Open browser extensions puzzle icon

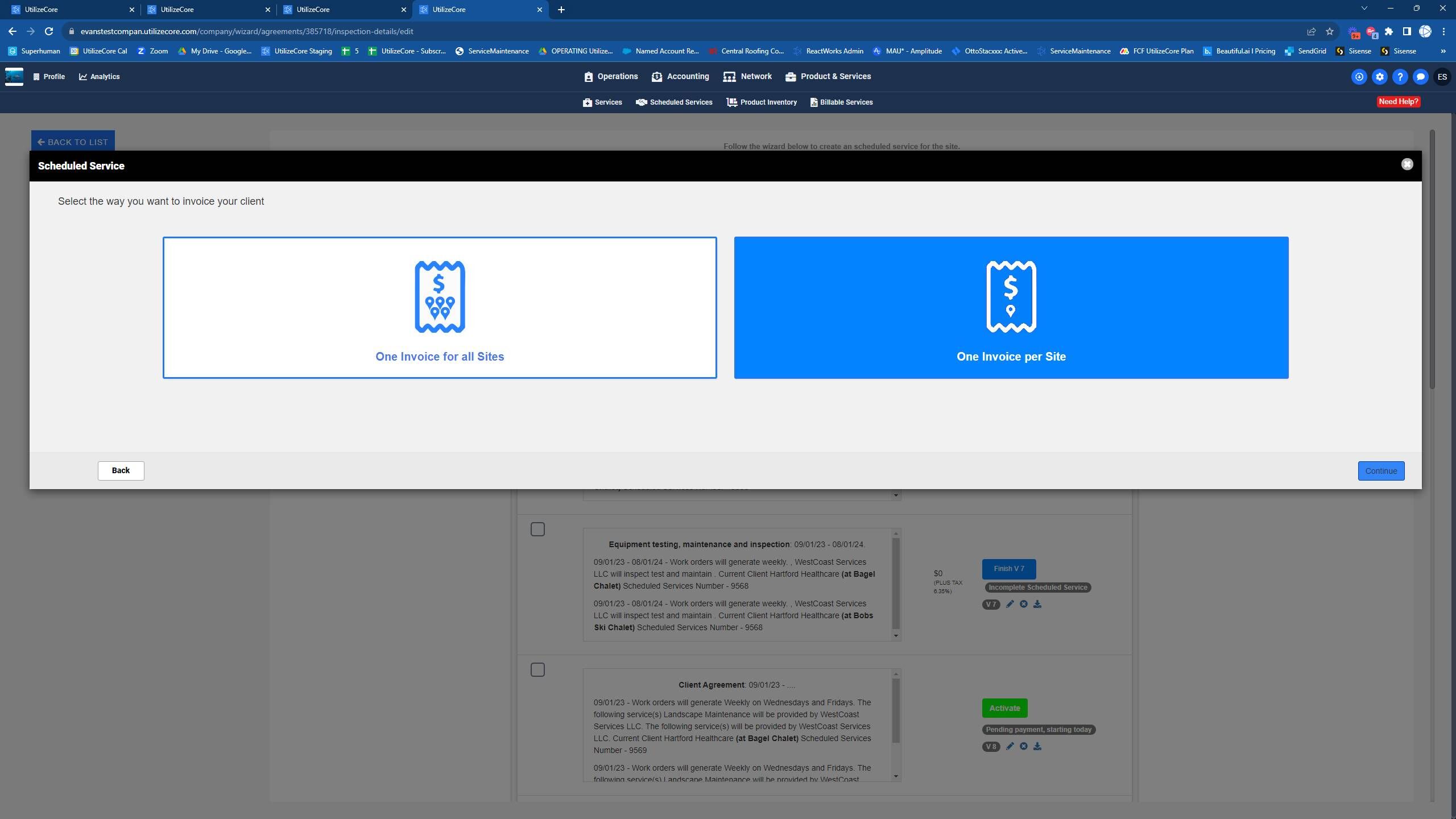(x=1388, y=31)
